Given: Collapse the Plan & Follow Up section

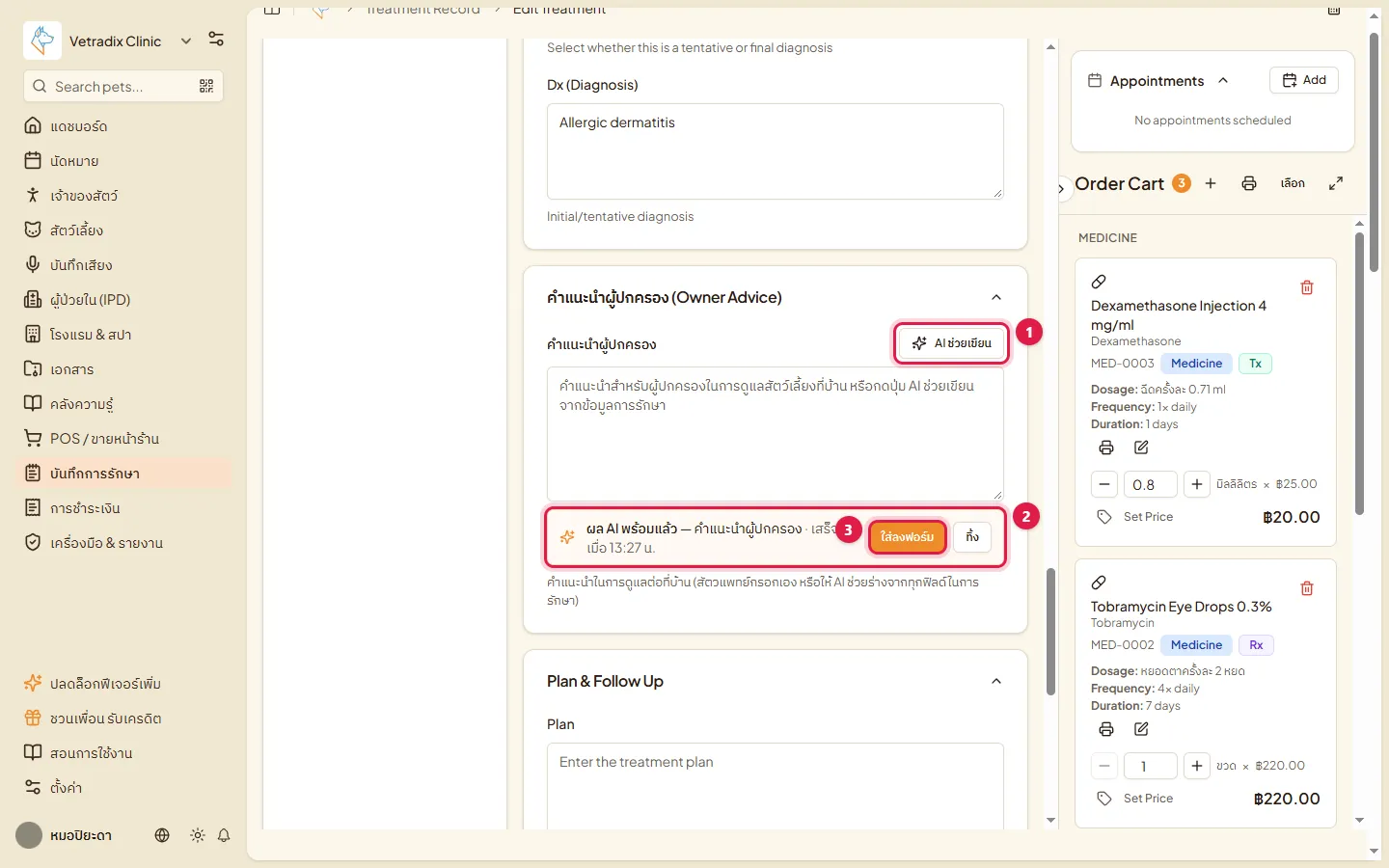Looking at the screenshot, I should point(996,681).
